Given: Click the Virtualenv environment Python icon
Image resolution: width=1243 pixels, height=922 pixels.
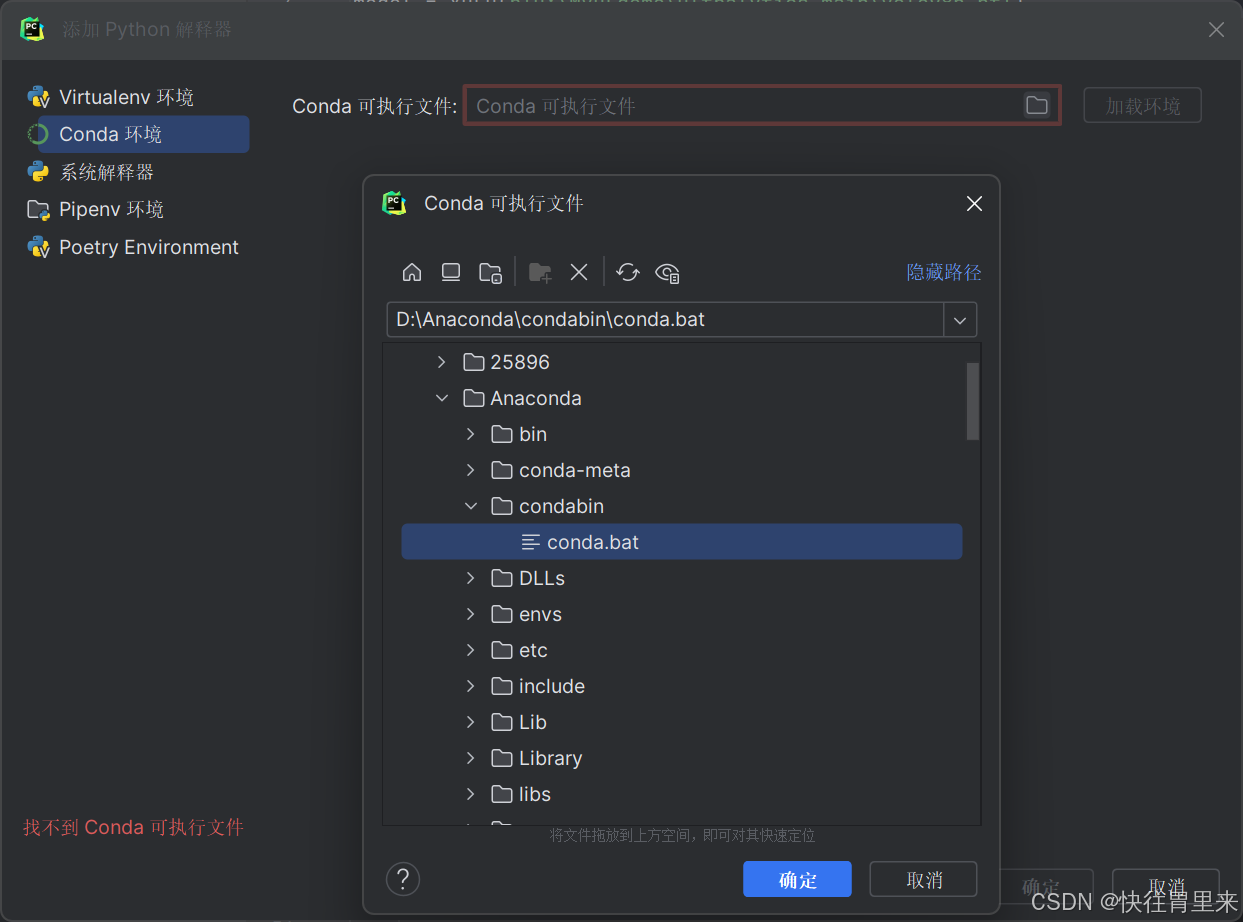Looking at the screenshot, I should [39, 97].
